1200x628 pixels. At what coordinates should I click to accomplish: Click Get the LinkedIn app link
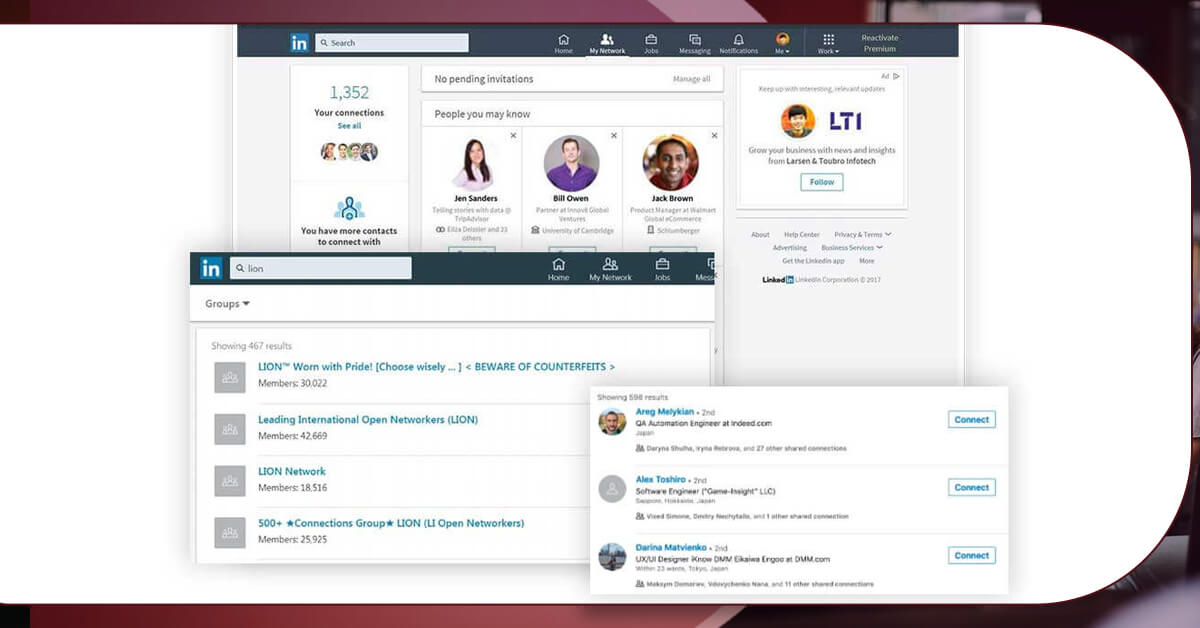(813, 261)
